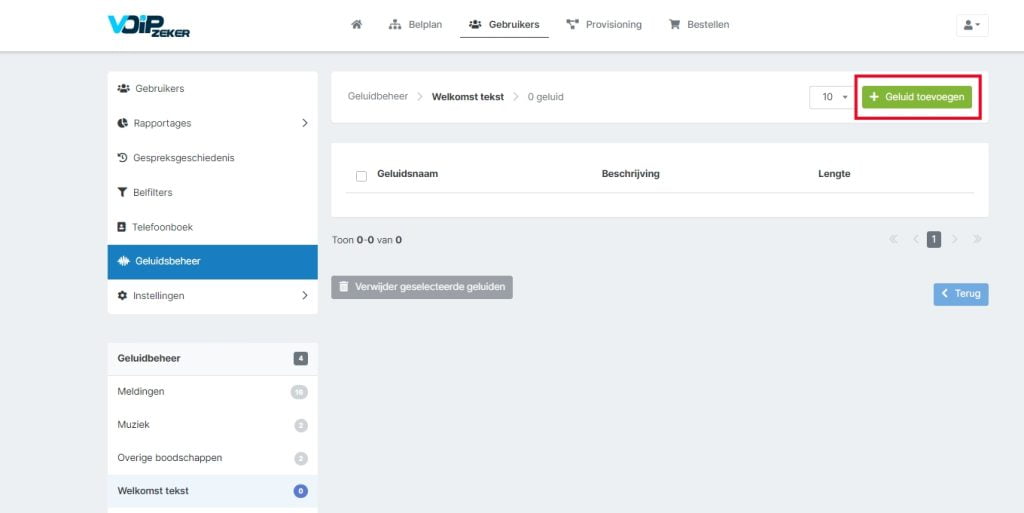Open Belfilters in the sidebar
This screenshot has height=513, width=1024.
(x=212, y=193)
